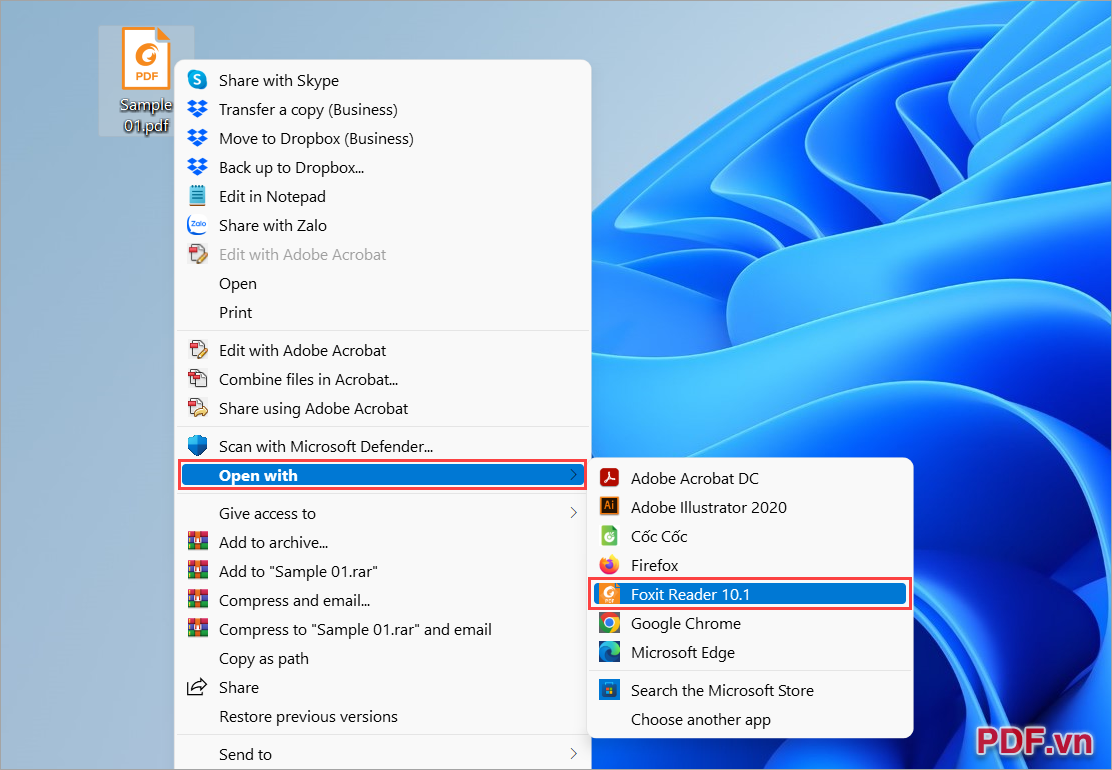The image size is (1112, 770).
Task: Click the Cốc Cốc browser icon
Action: tap(609, 536)
